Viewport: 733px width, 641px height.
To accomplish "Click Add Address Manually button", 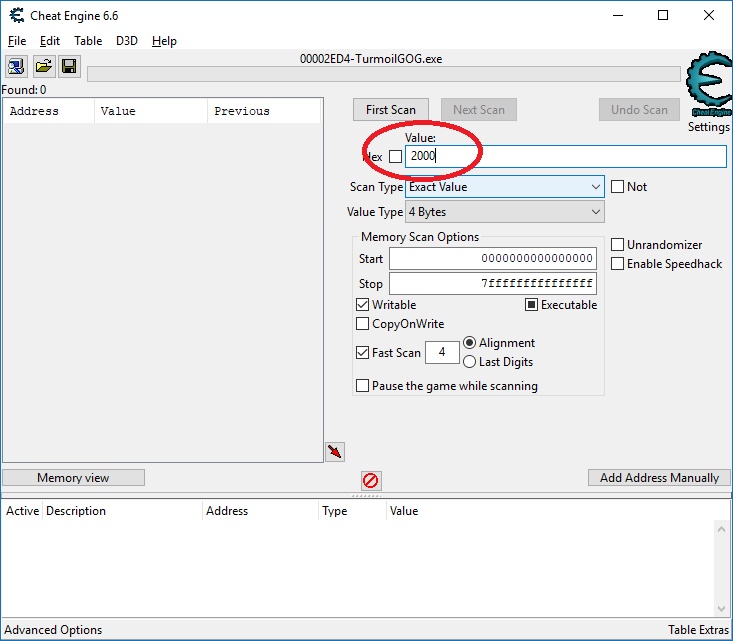I will point(659,478).
